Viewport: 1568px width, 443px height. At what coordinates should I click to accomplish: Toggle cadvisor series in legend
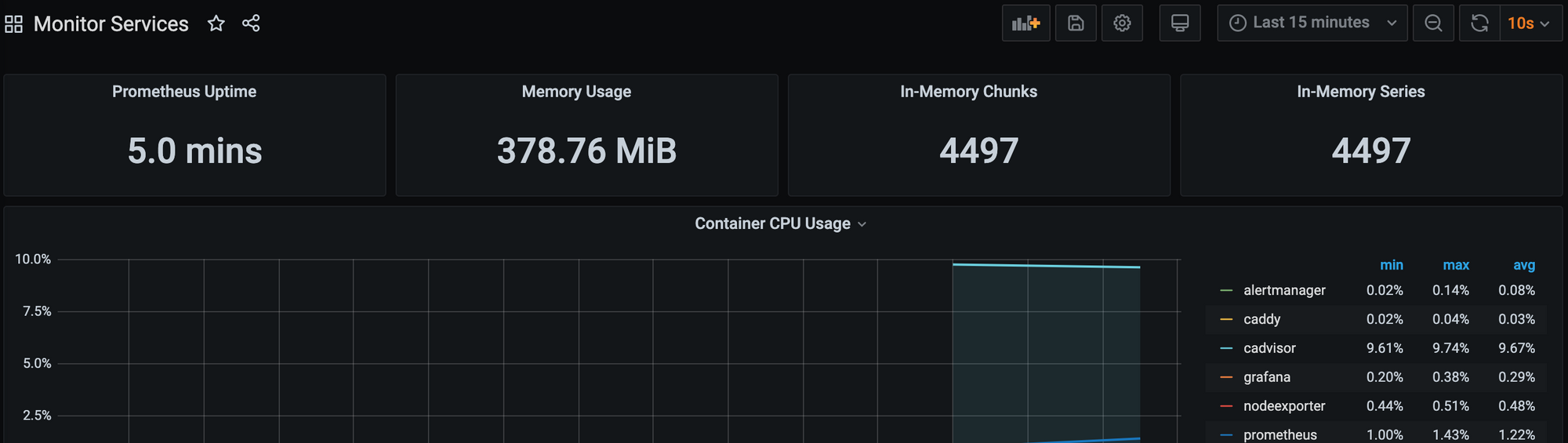pos(1269,348)
